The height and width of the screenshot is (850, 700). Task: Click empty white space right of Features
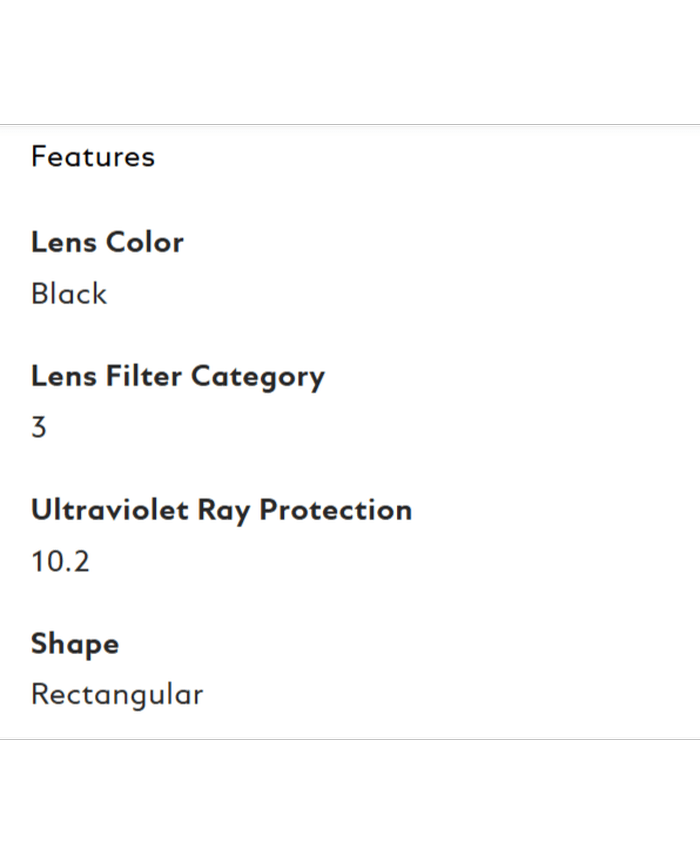tap(450, 157)
